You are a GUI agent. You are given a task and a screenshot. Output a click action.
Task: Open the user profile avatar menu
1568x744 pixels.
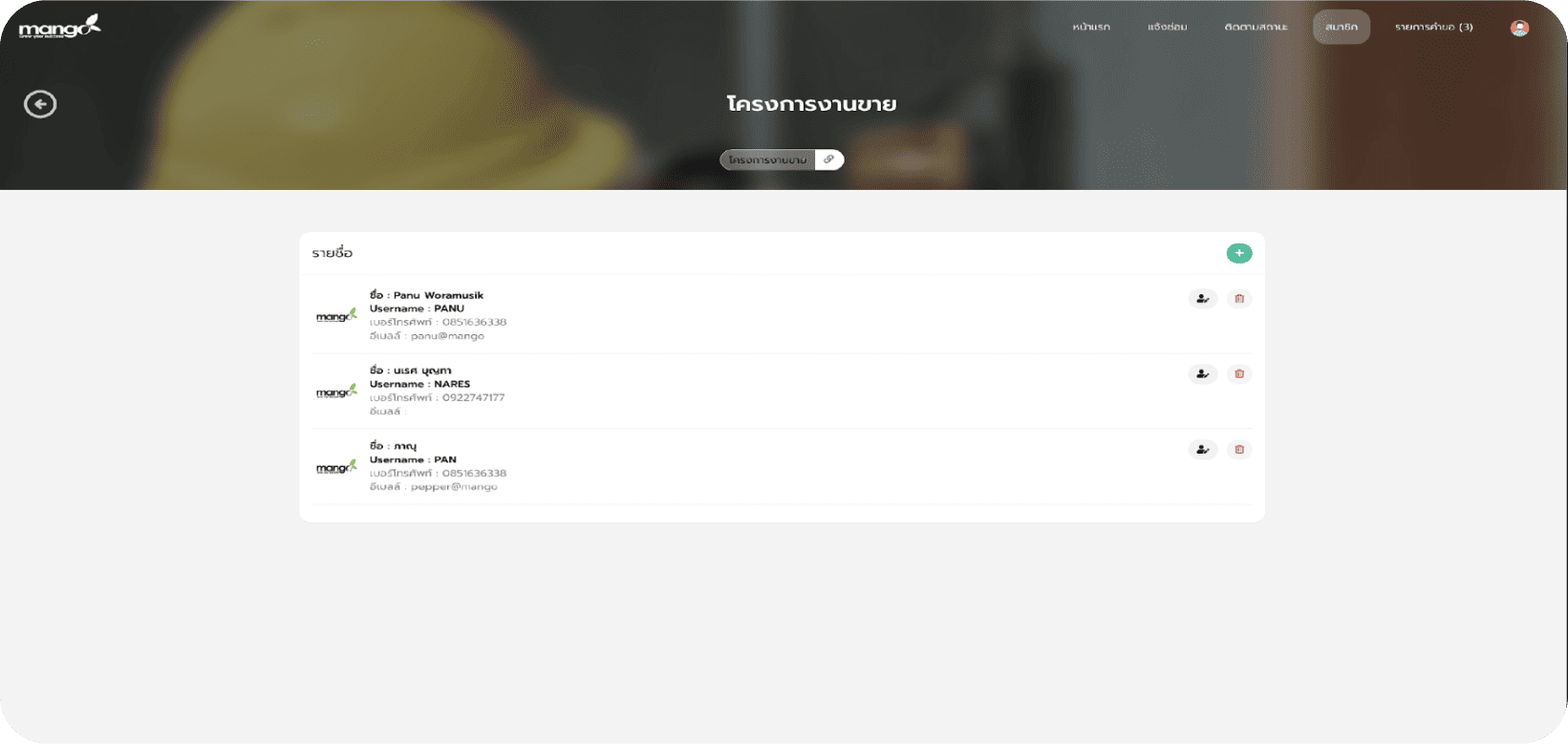[x=1519, y=28]
